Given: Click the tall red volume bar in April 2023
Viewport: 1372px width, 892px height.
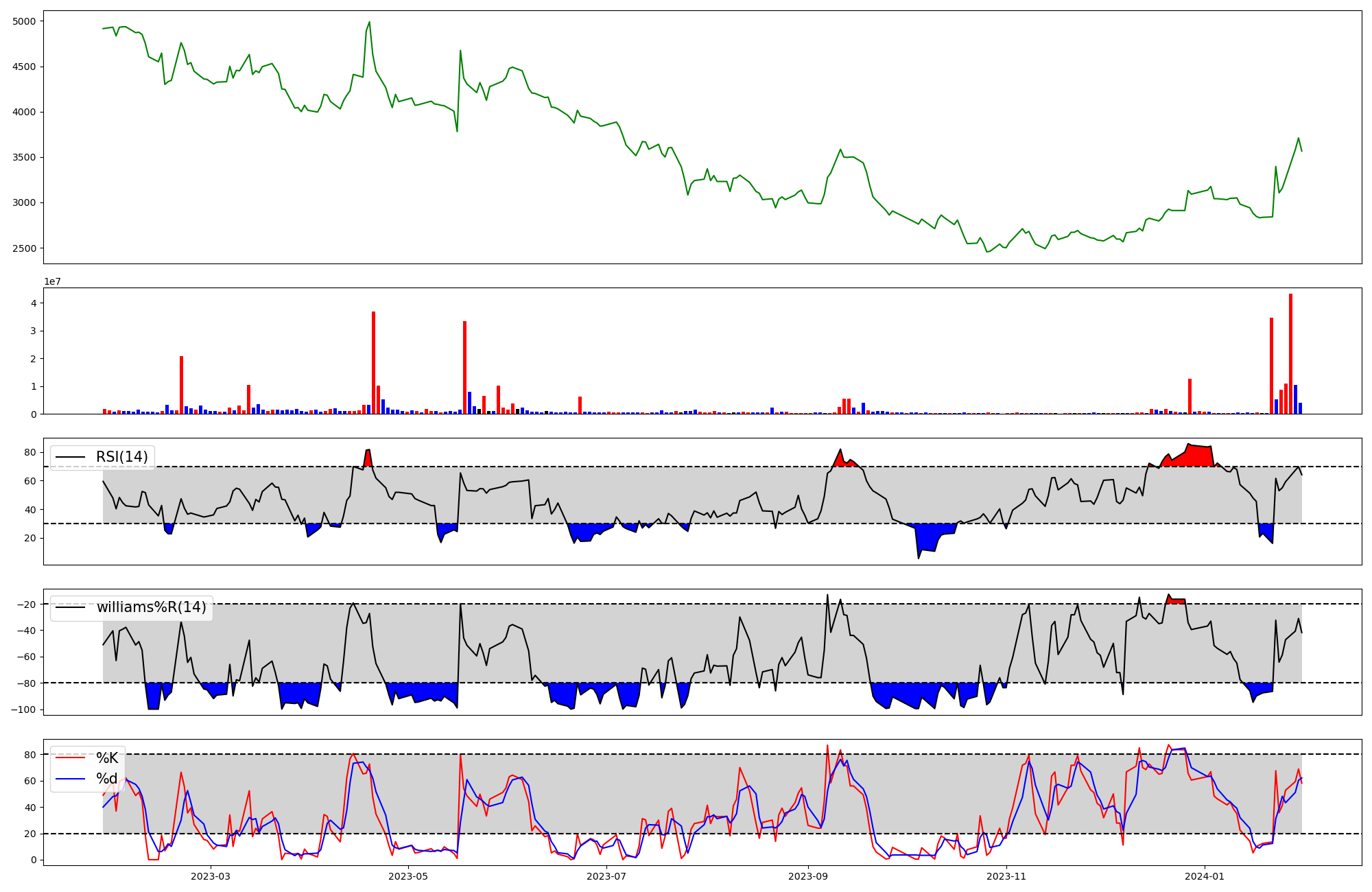Looking at the screenshot, I should 373,363.
